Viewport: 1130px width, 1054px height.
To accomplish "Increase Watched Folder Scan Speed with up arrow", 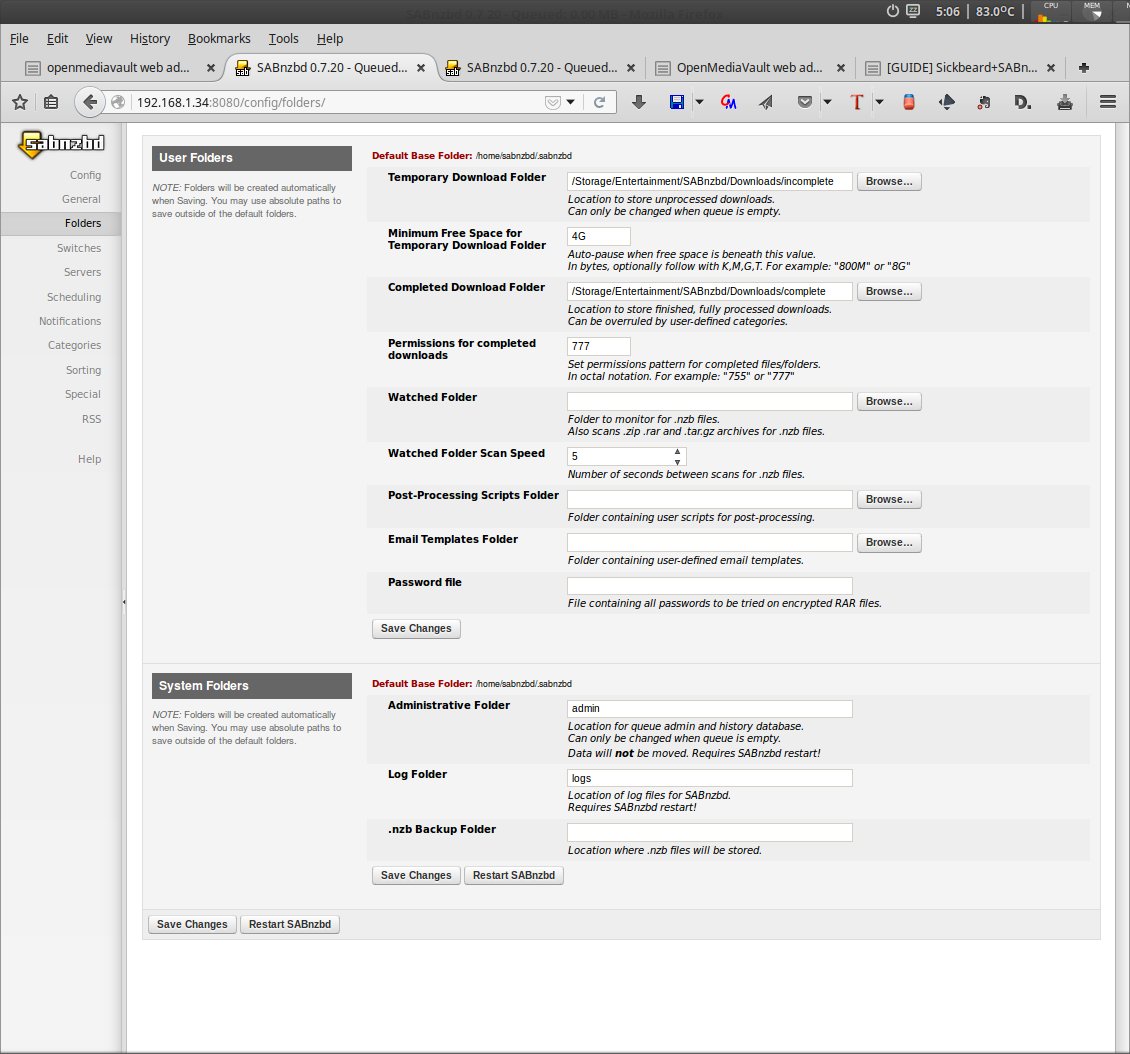I will tap(677, 451).
